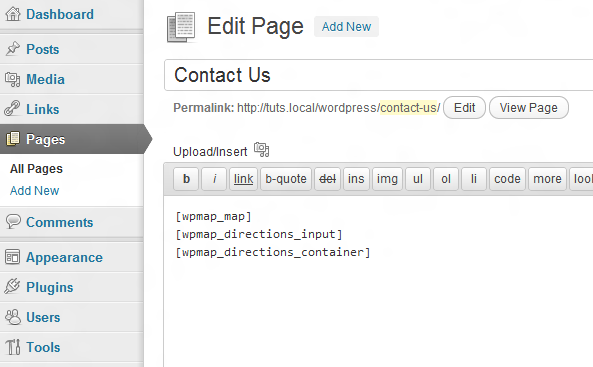Click the Contact Us title field
593x367 pixels.
pos(379,75)
